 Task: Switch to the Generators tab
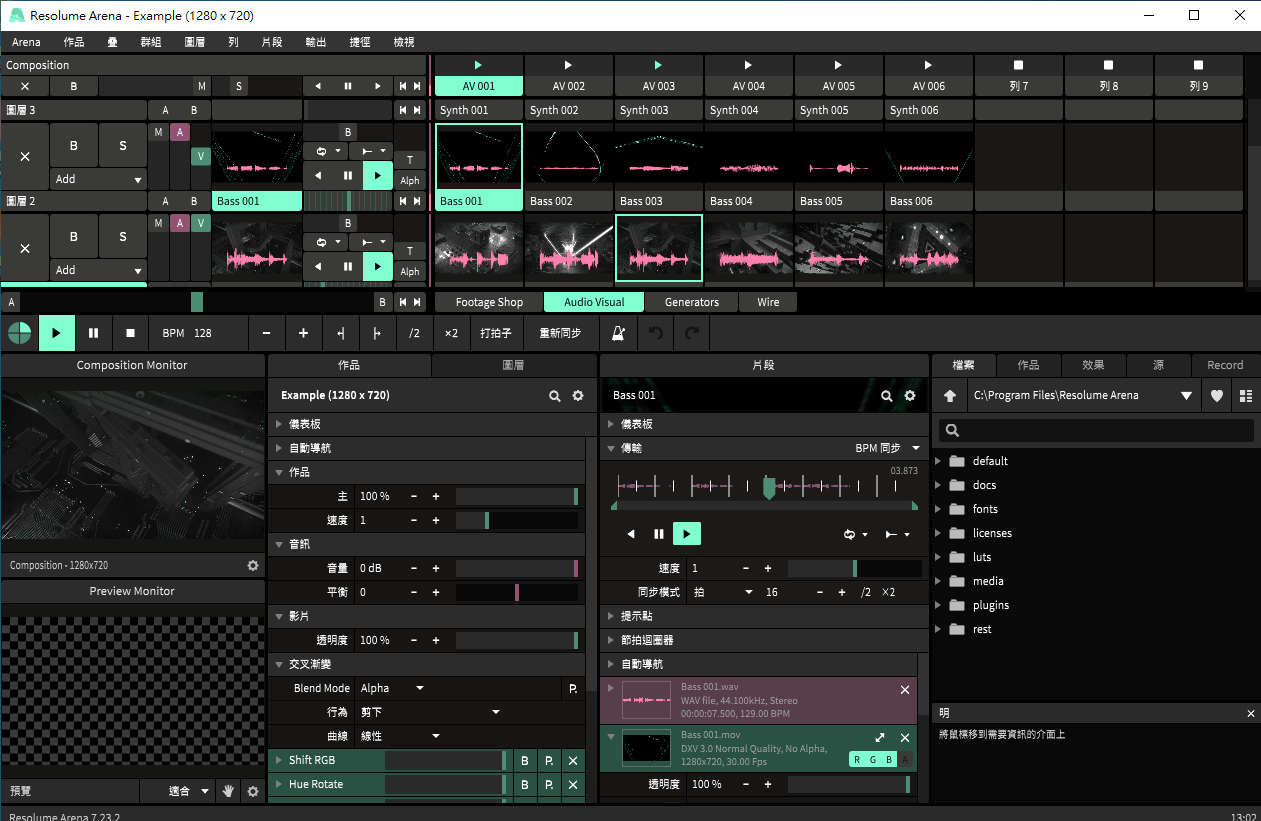click(x=691, y=302)
